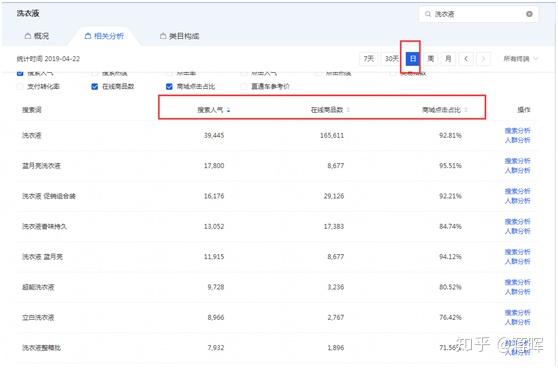The width and height of the screenshot is (558, 368).
Task: Click the 76.42% mall click share
Action: click(x=450, y=317)
